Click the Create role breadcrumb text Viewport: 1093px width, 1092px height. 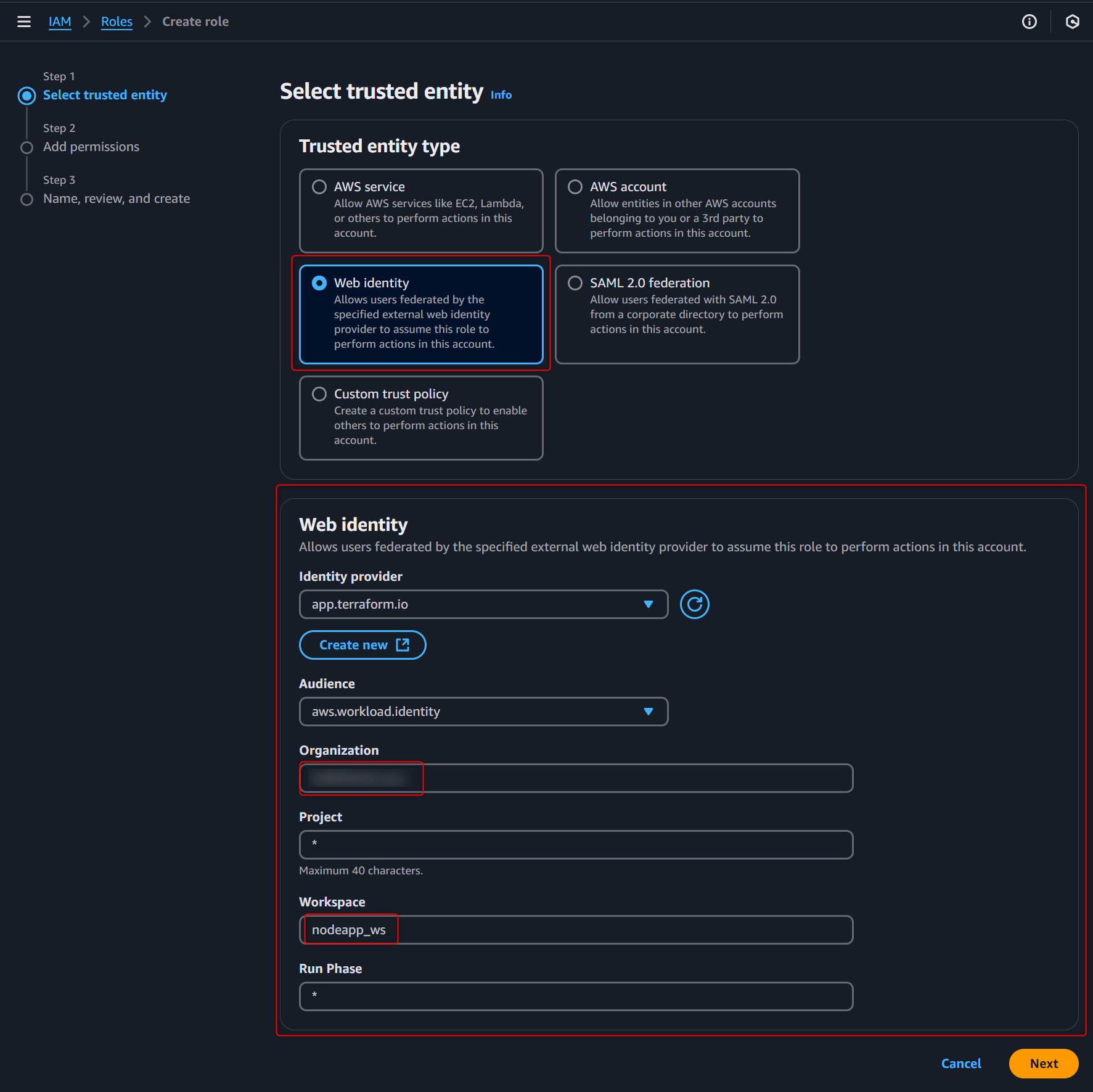(195, 22)
